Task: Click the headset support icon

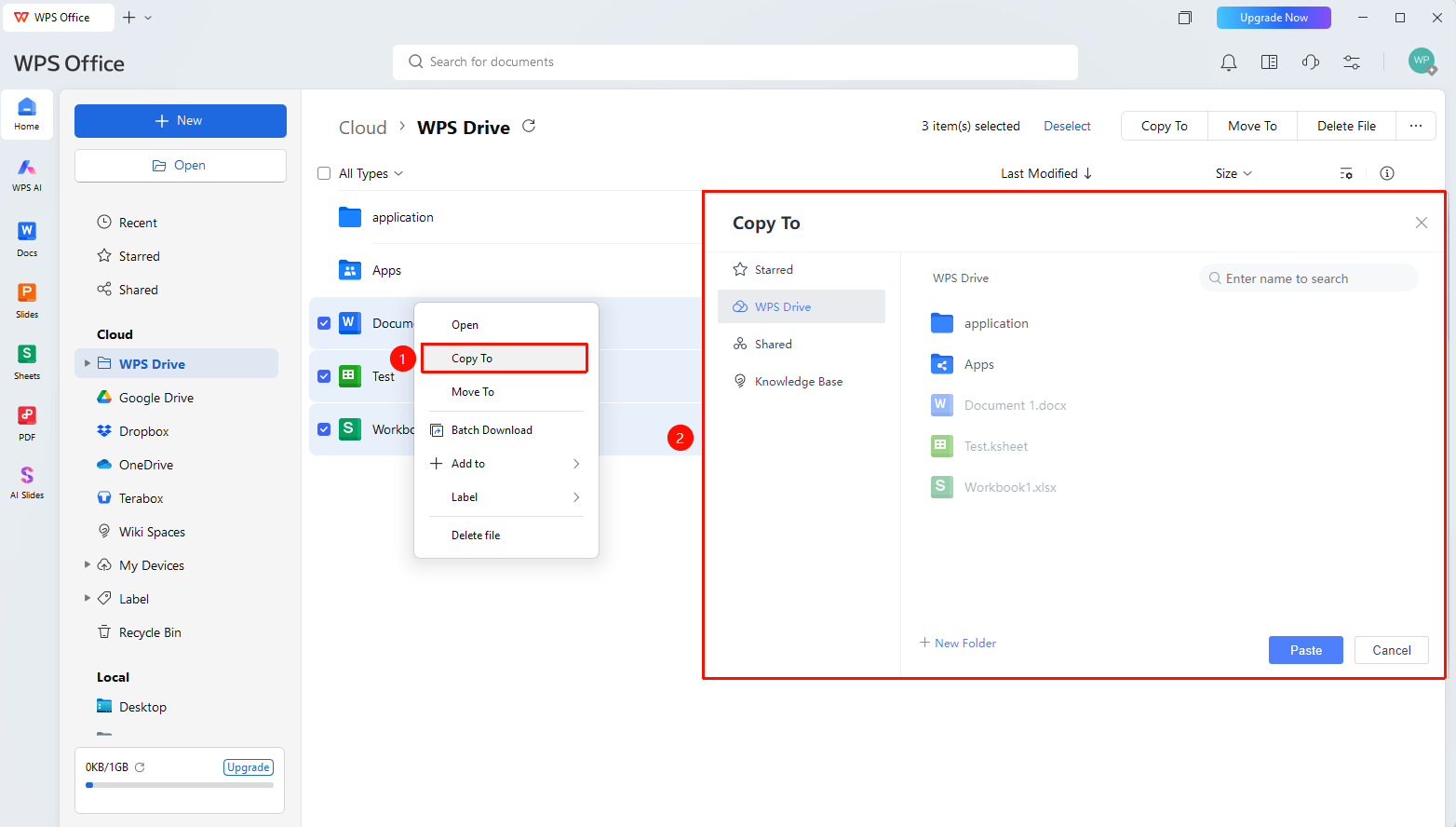Action: point(1311,62)
